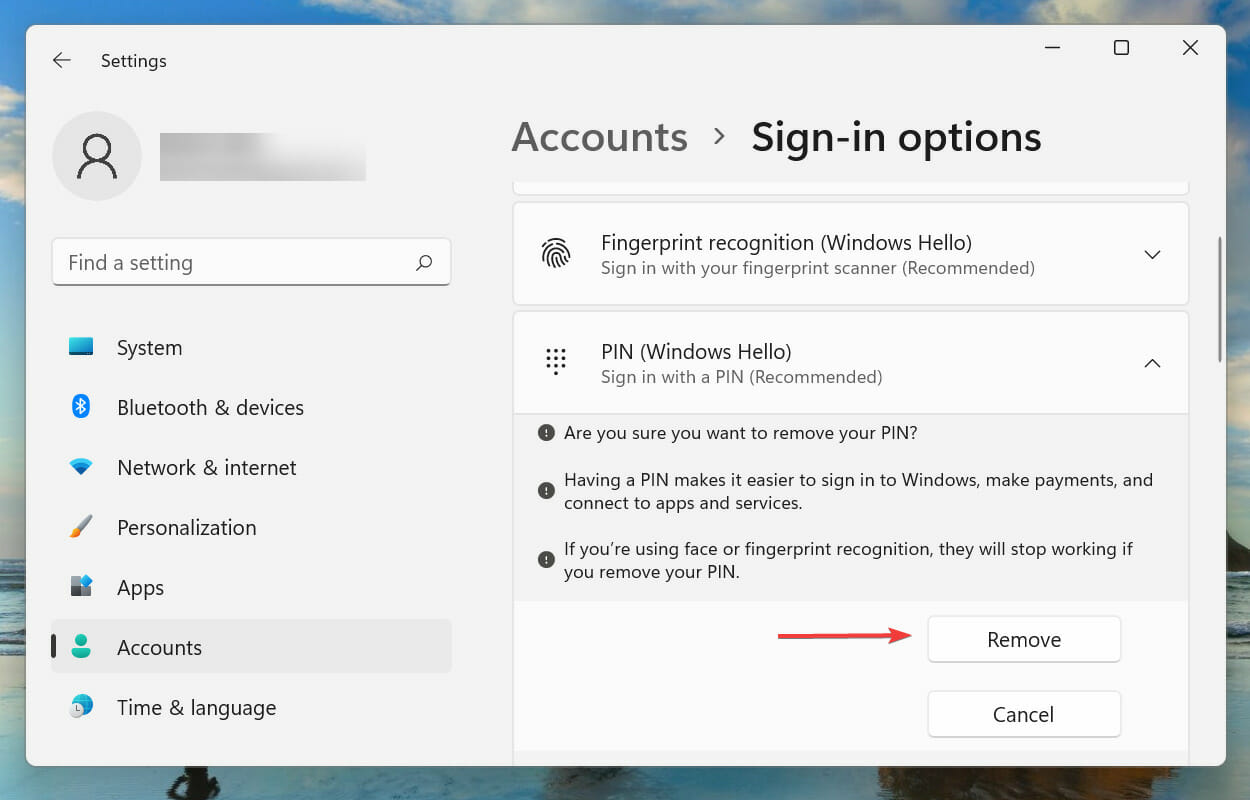Click the fingerprint icon

tap(556, 254)
